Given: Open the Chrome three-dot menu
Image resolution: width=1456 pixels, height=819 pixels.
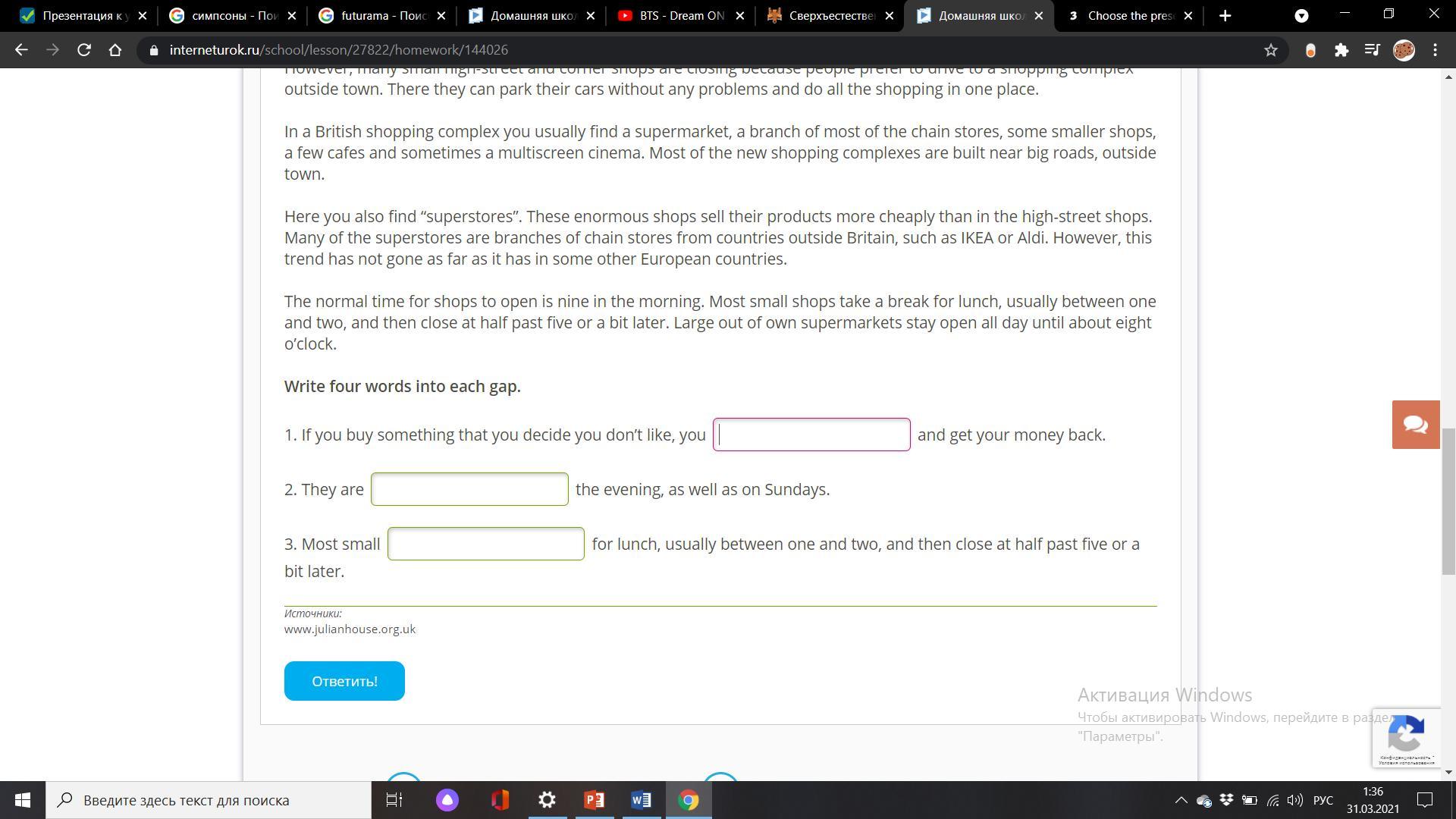Looking at the screenshot, I should click(x=1436, y=50).
